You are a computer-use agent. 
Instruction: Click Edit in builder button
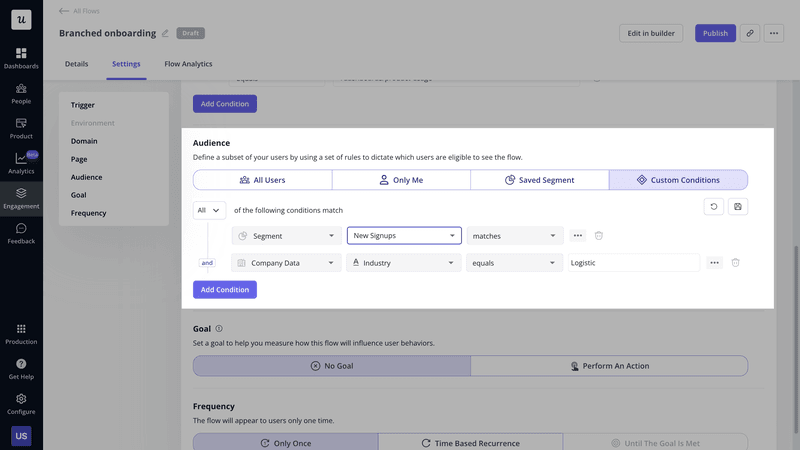click(651, 33)
